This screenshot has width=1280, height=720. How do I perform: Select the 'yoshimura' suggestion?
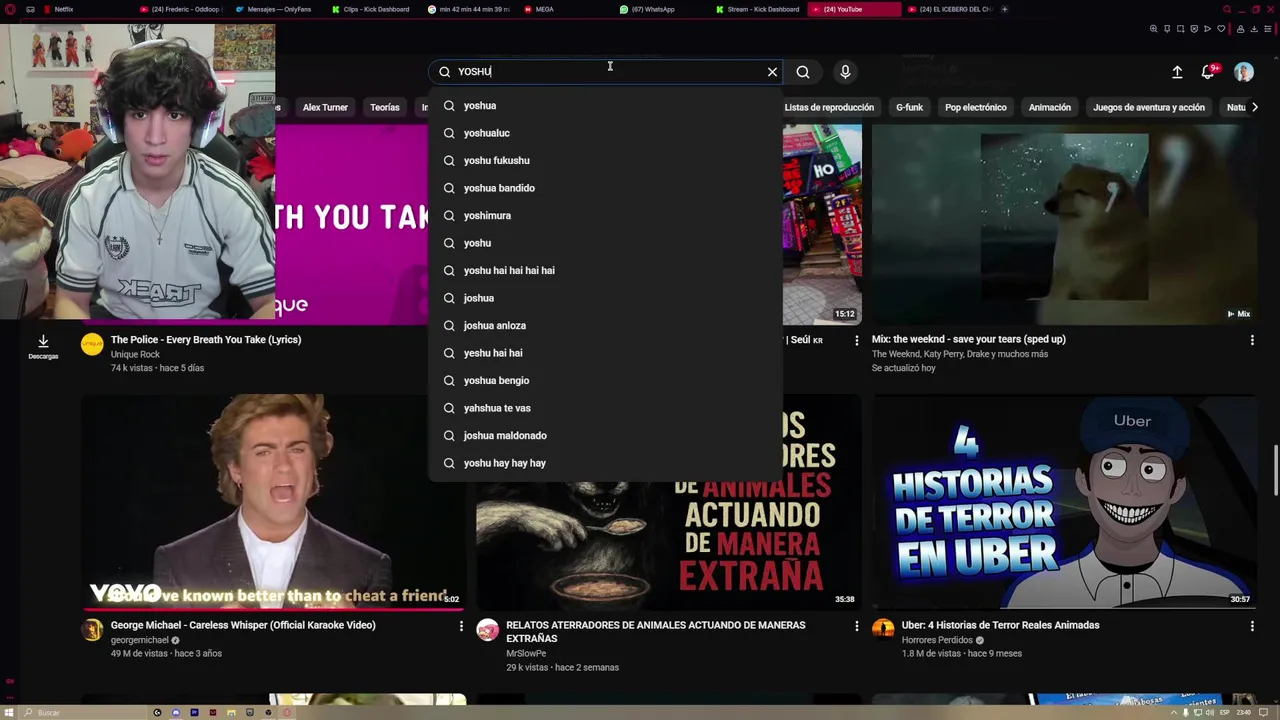tap(606, 216)
